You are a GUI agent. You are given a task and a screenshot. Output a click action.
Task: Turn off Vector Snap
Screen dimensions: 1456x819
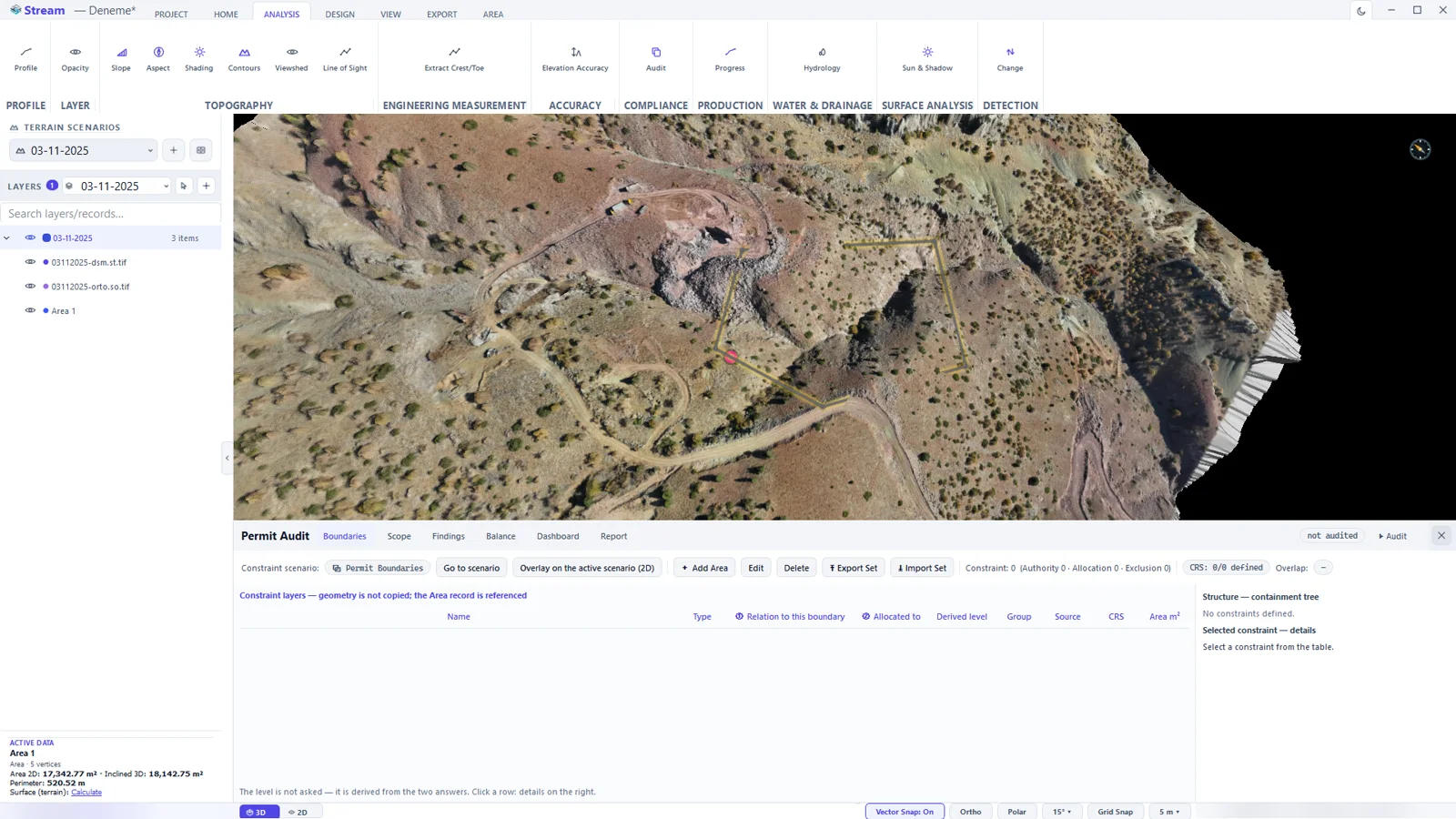(x=905, y=812)
